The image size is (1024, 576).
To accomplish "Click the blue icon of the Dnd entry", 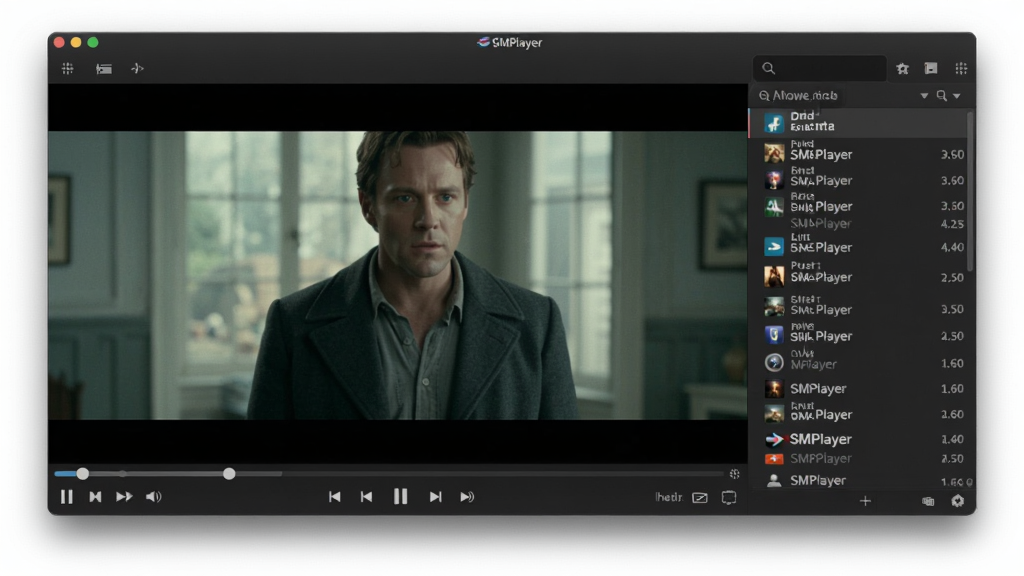I will tap(774, 123).
